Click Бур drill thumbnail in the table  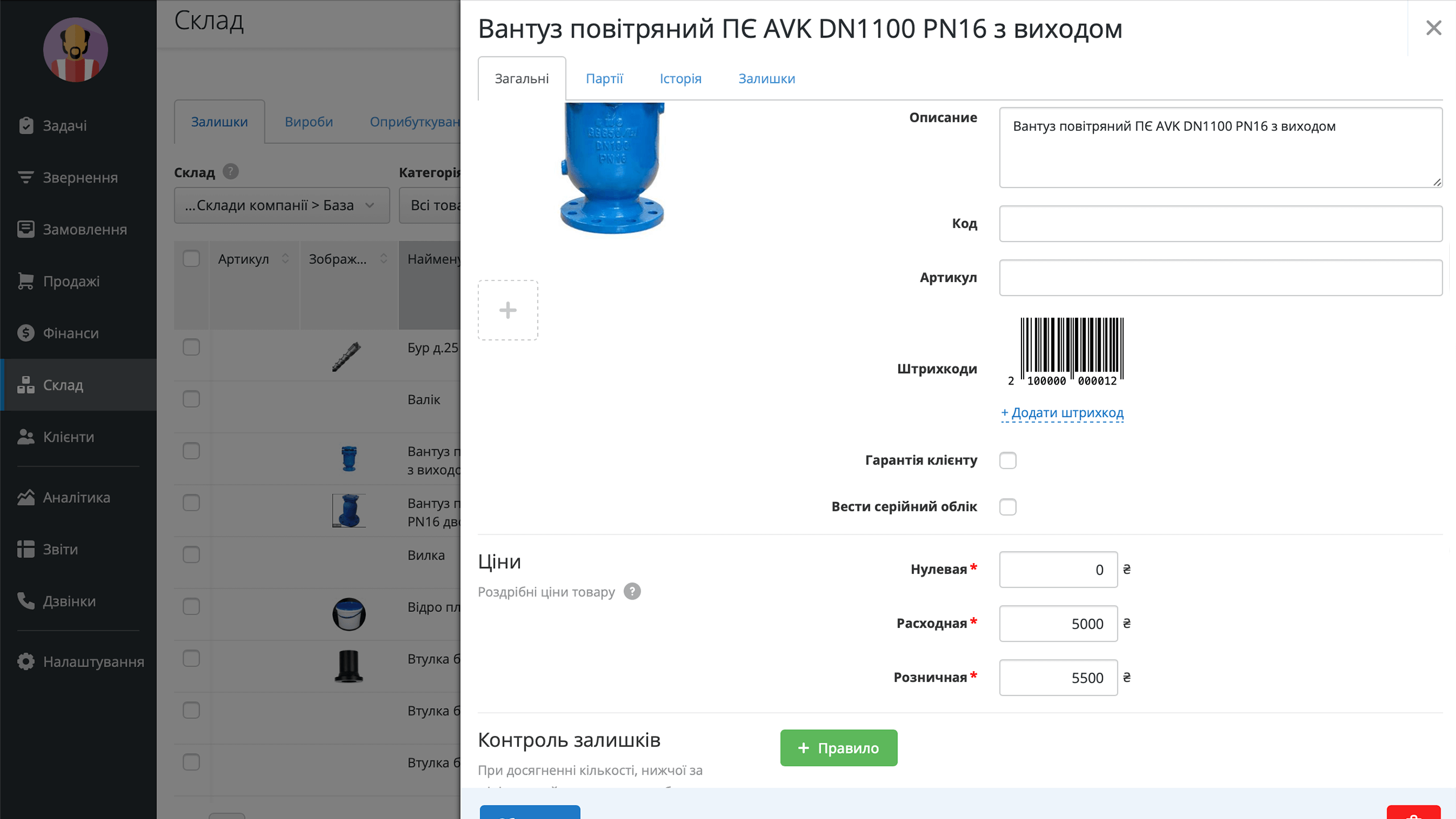pos(347,356)
